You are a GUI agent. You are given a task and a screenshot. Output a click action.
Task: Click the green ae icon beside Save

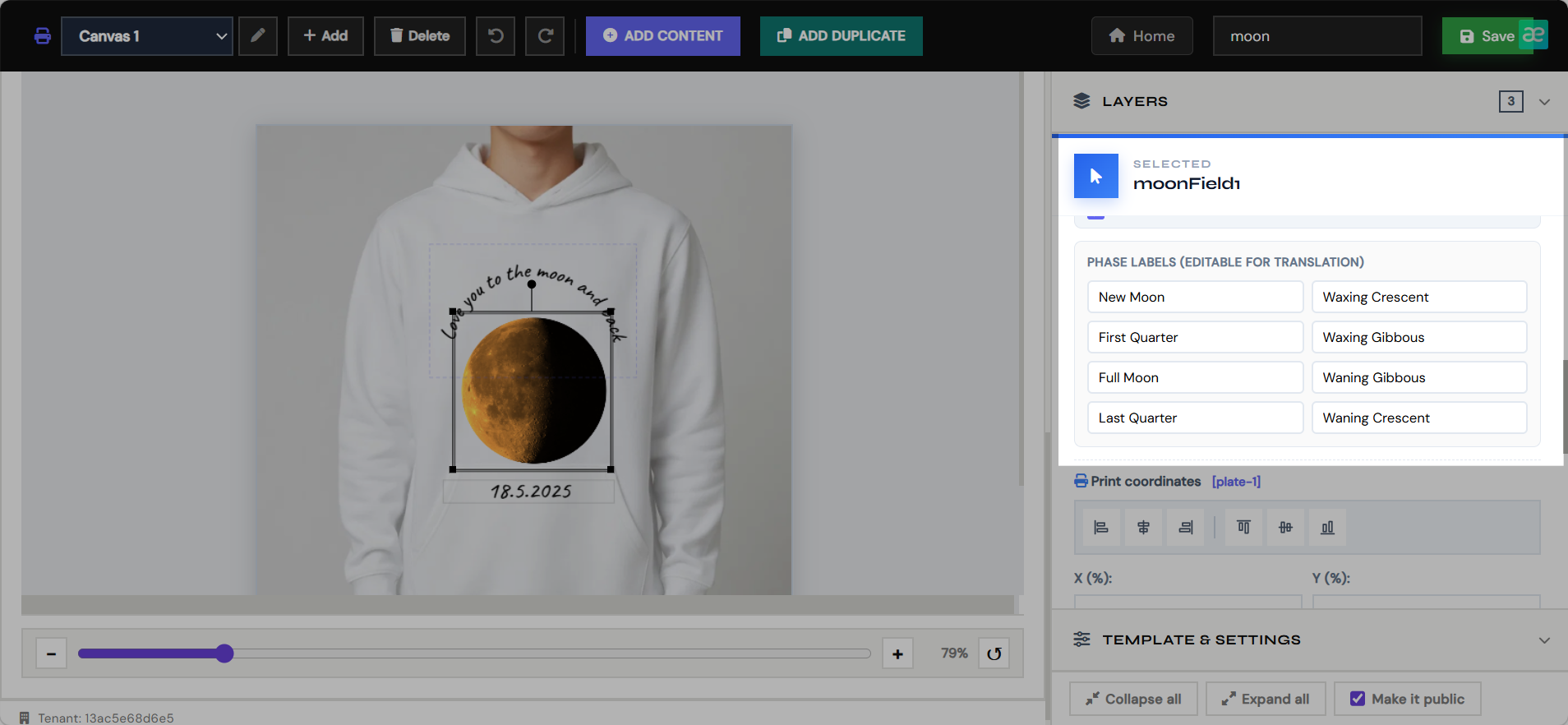coord(1533,35)
